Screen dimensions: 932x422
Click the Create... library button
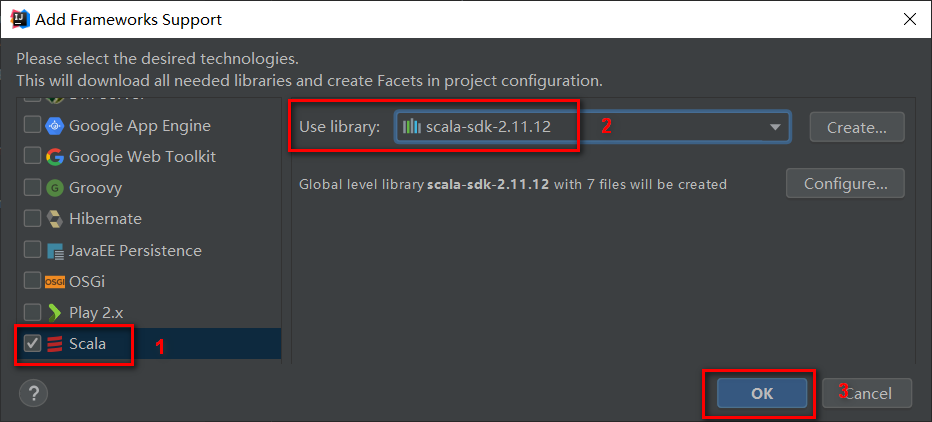[x=857, y=127]
